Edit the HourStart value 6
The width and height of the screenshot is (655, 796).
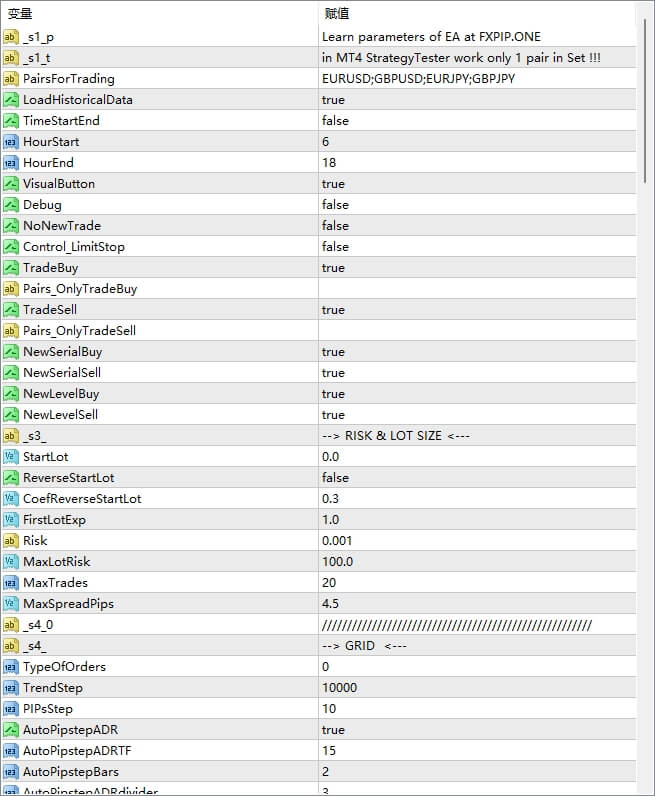point(325,142)
